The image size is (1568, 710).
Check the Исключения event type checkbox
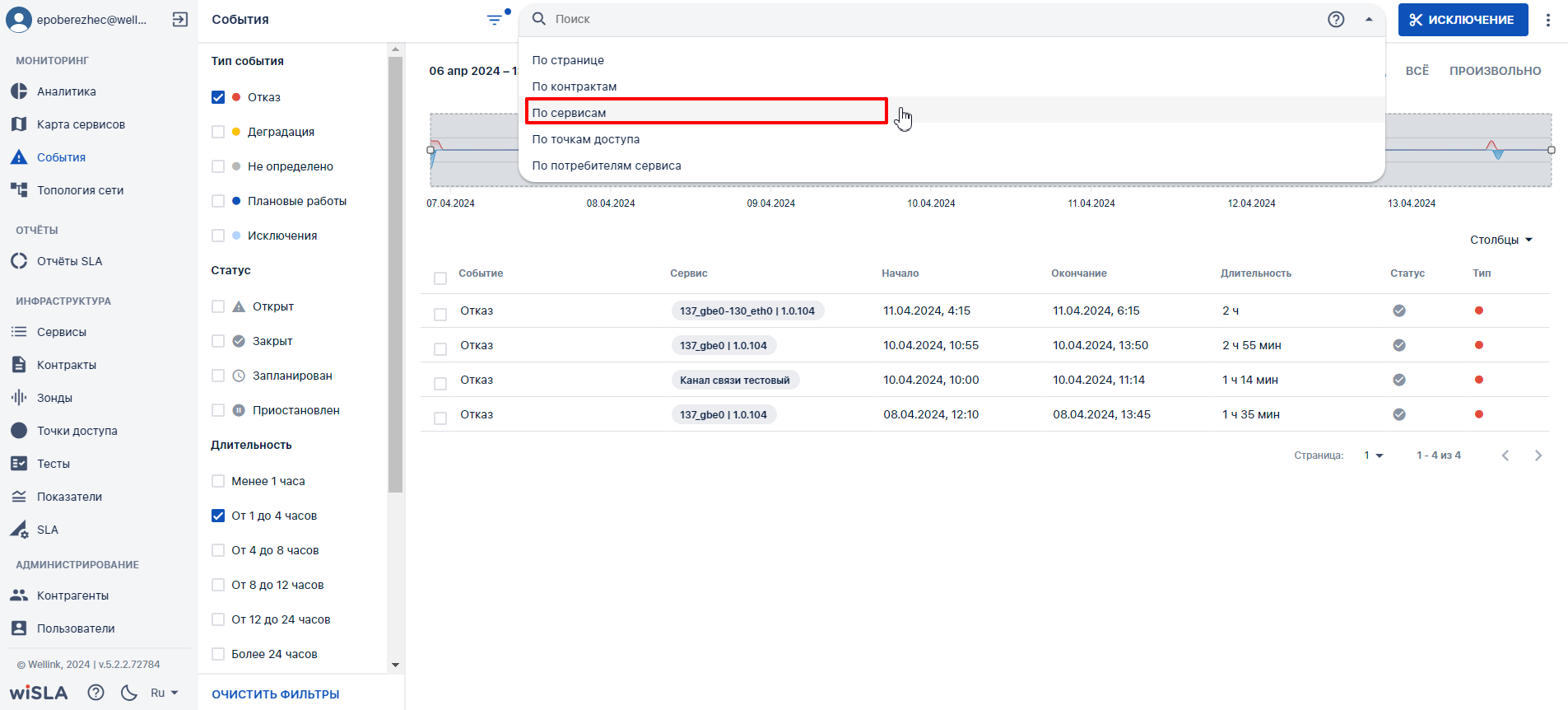[x=218, y=236]
